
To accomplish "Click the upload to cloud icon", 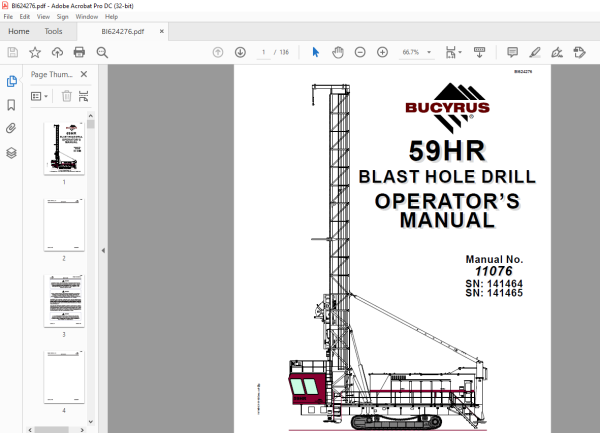I will point(57,52).
